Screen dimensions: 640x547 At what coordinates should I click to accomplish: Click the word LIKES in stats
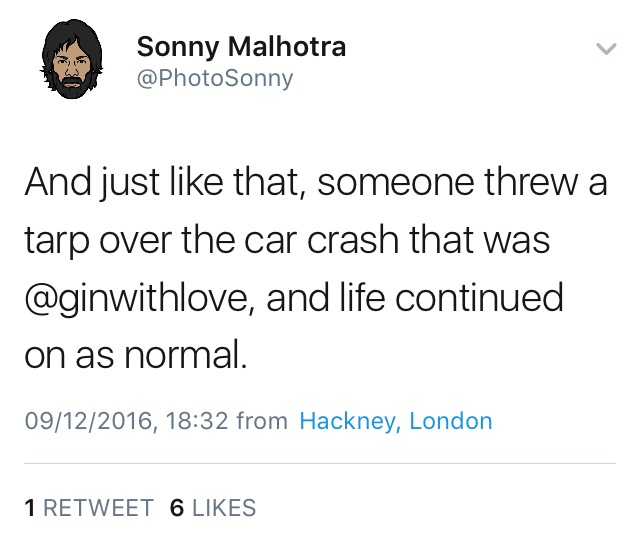224,508
